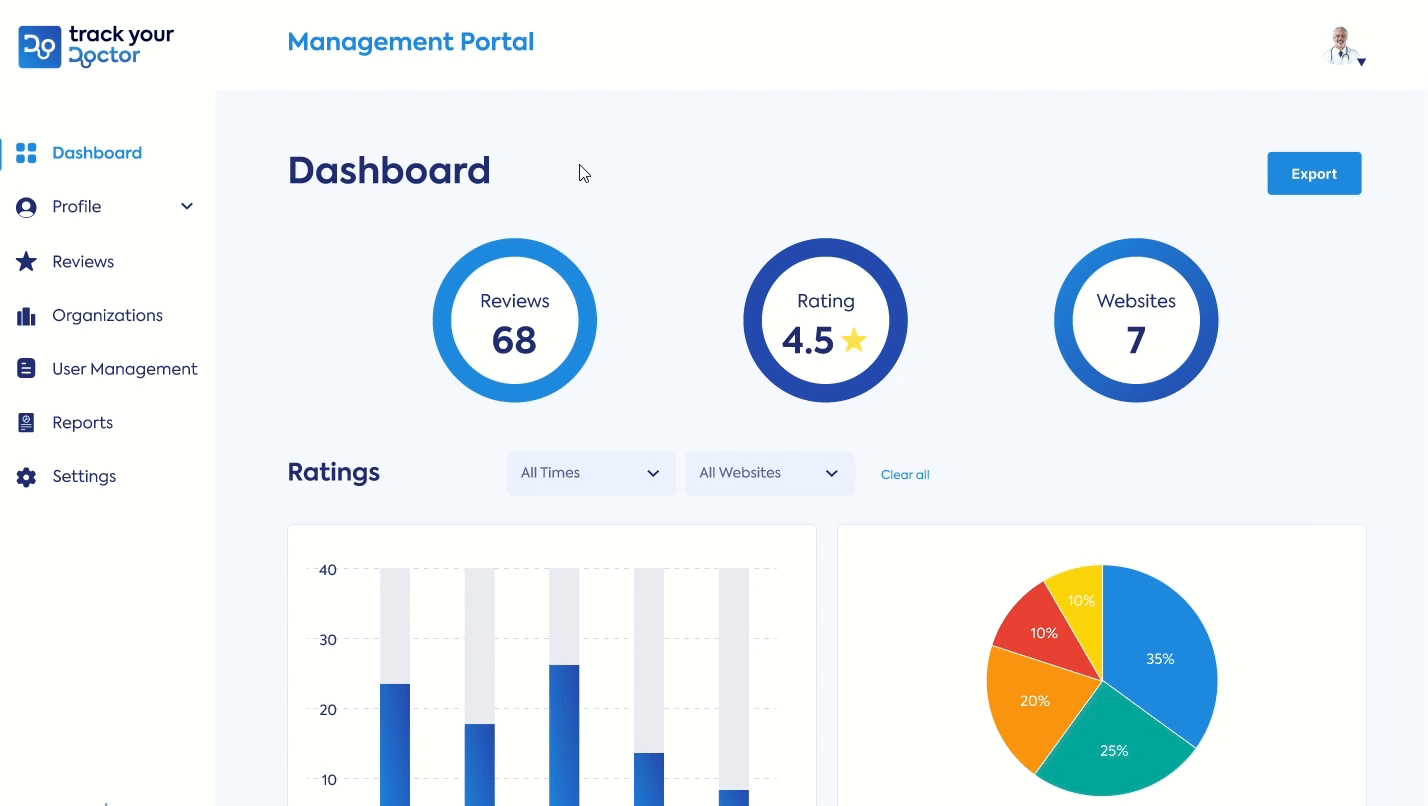Viewport: 1428px width, 806px height.
Task: Open the All Times dropdown
Action: (591, 473)
